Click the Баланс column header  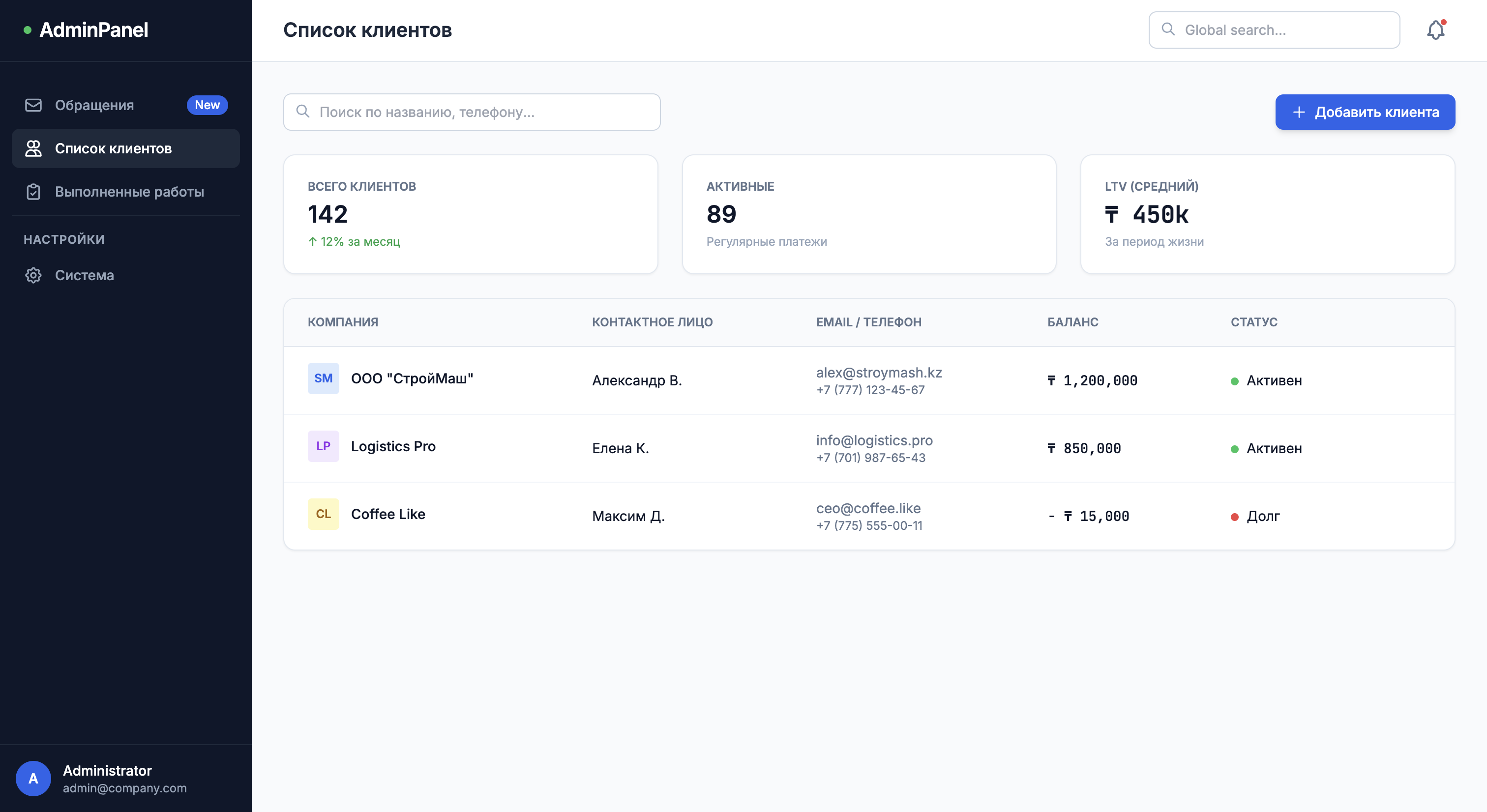[1072, 322]
